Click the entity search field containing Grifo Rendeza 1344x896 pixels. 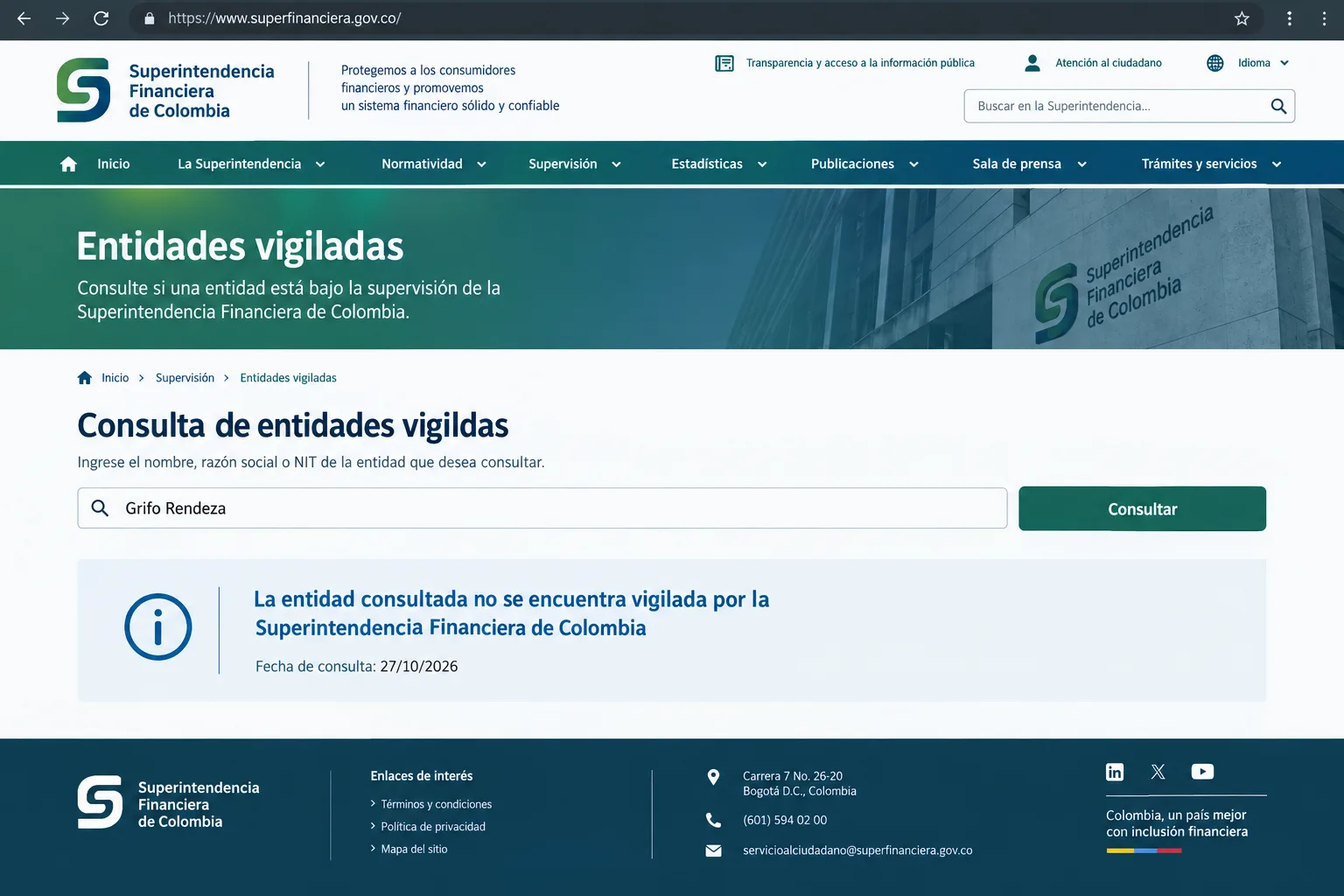pyautogui.click(x=542, y=508)
